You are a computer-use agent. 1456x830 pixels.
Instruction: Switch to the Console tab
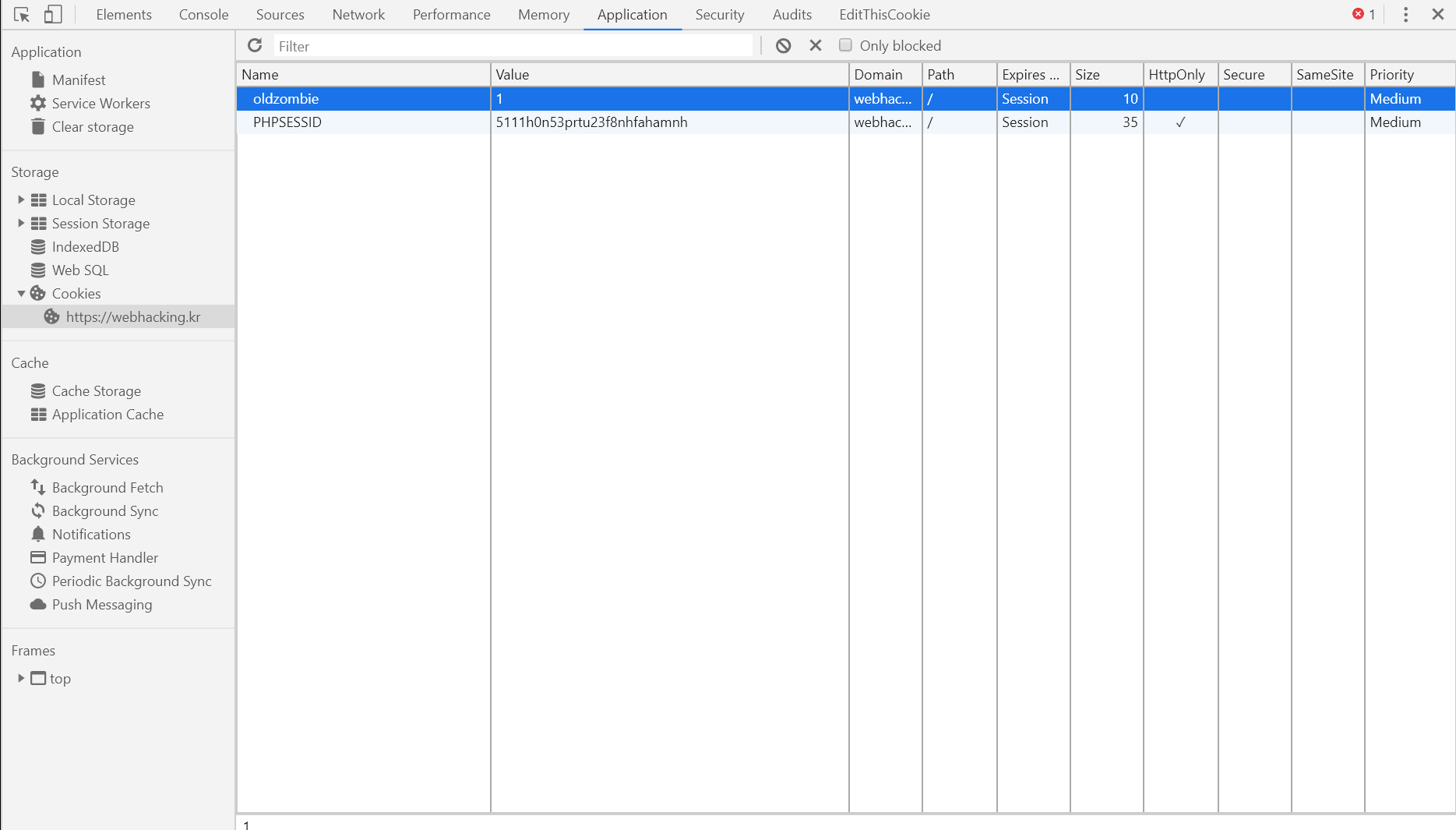point(204,15)
